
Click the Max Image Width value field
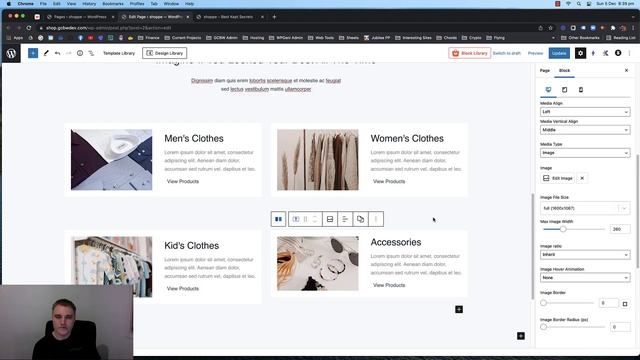click(620, 229)
